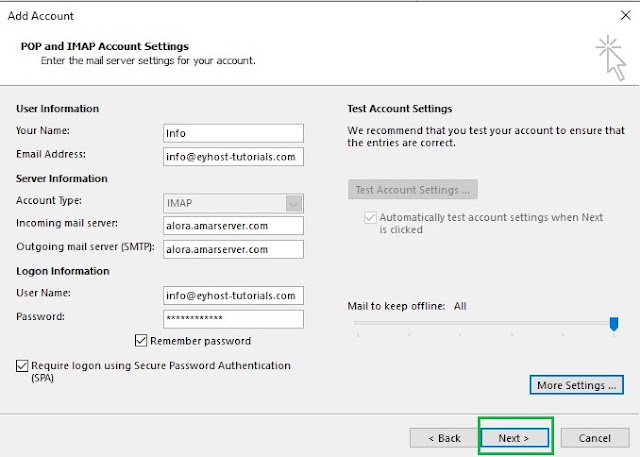Screen dimensions: 640x457
Task: Click the User Name field
Action: (232, 296)
